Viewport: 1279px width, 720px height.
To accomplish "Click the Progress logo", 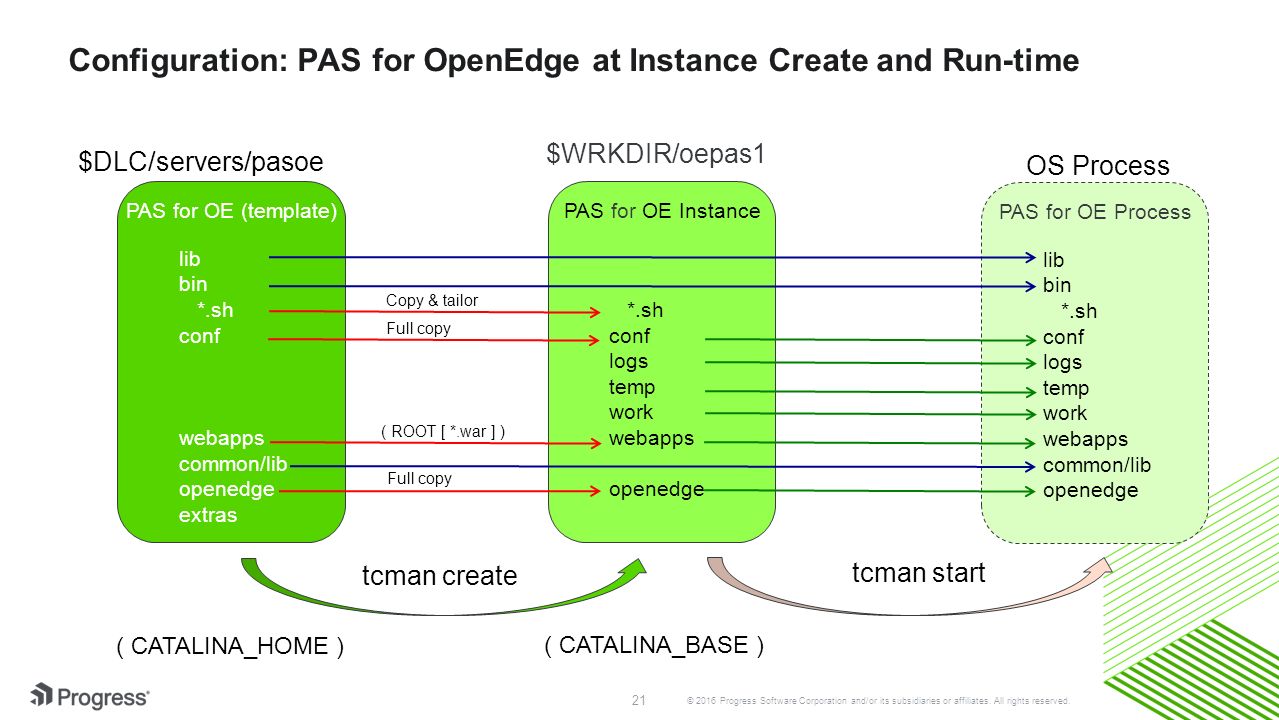I will (89, 696).
